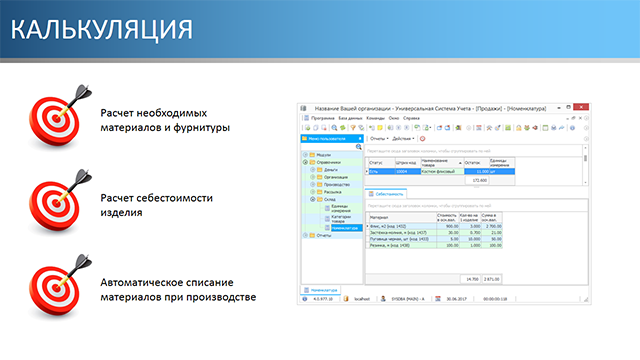Click the paintbrush icon in toolbar
Viewport: 640px width, 360px height.
click(498, 128)
